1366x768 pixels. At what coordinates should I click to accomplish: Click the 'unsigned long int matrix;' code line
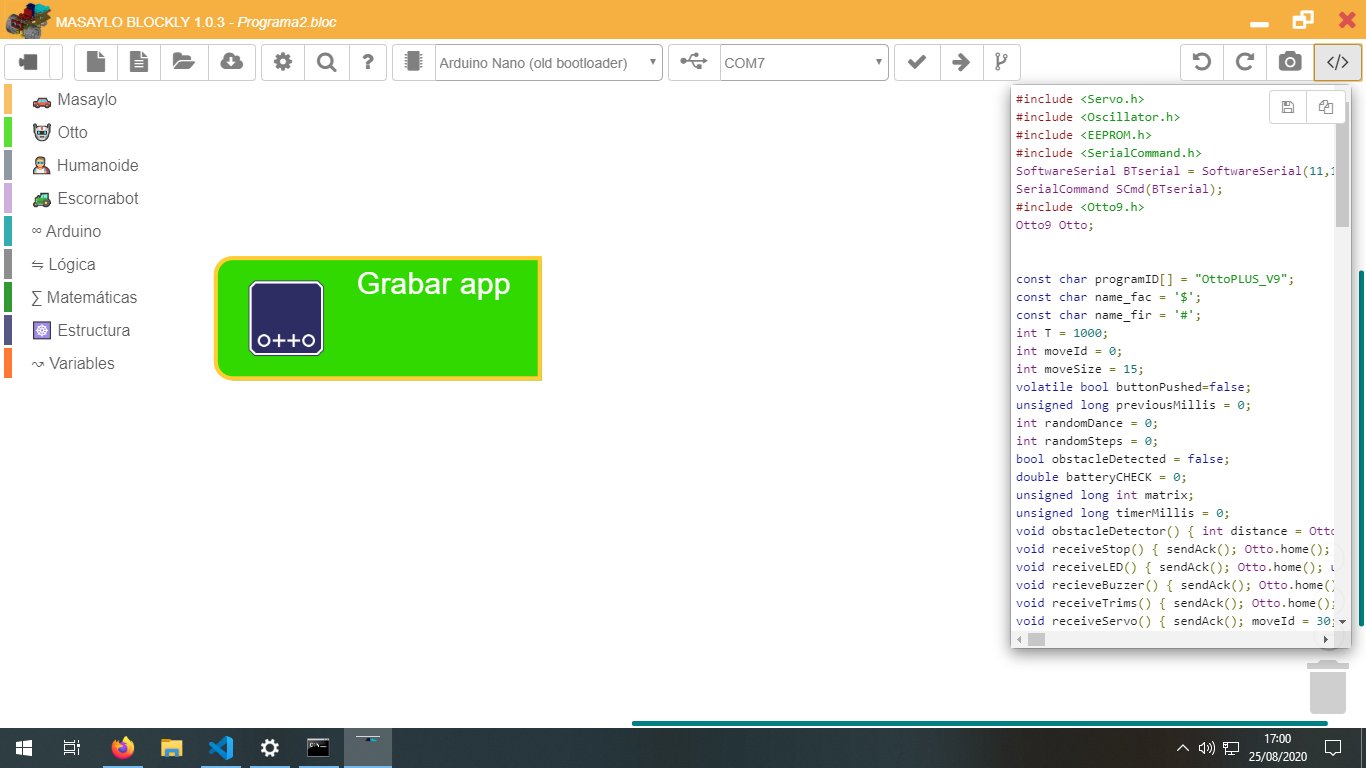[x=1105, y=495]
